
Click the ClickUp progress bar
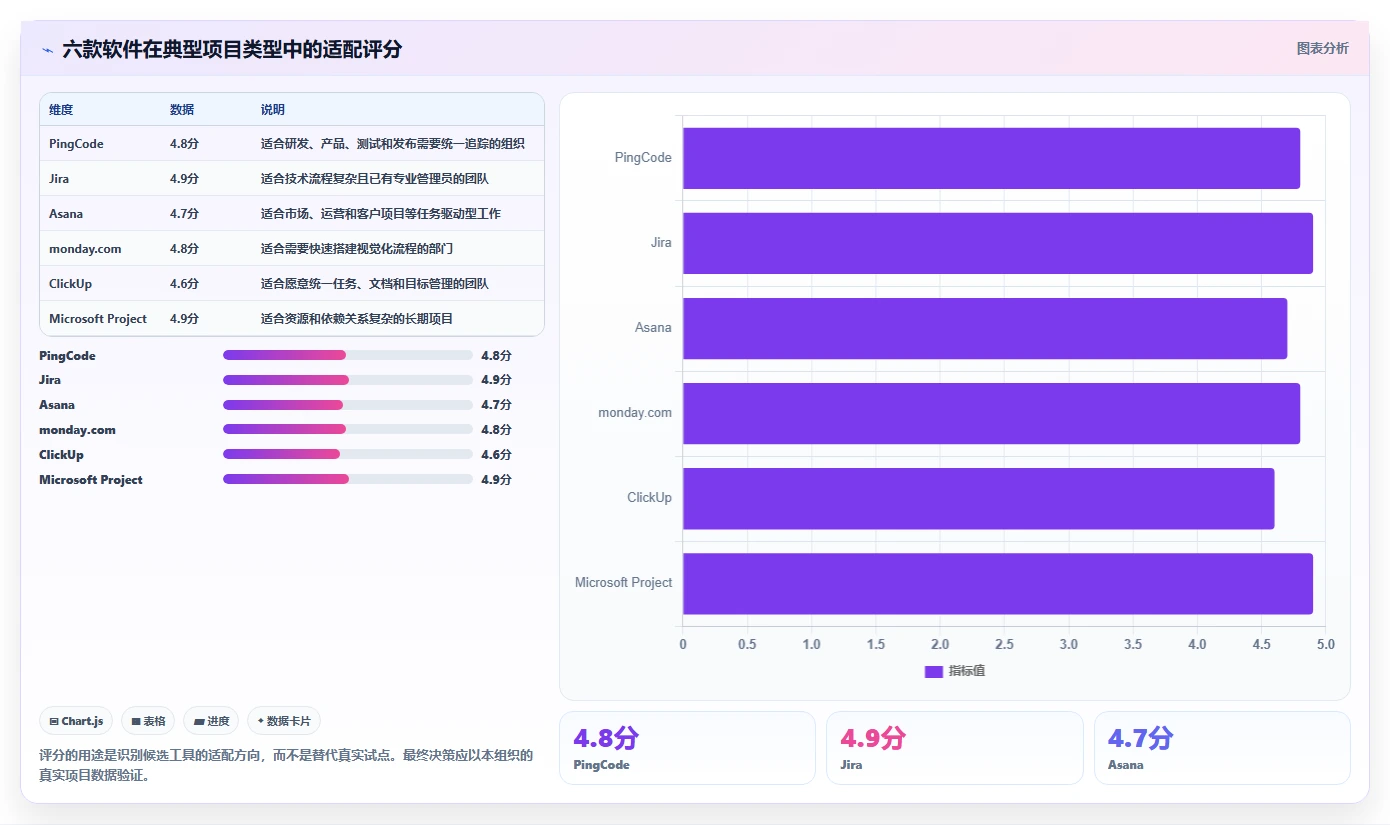click(348, 454)
